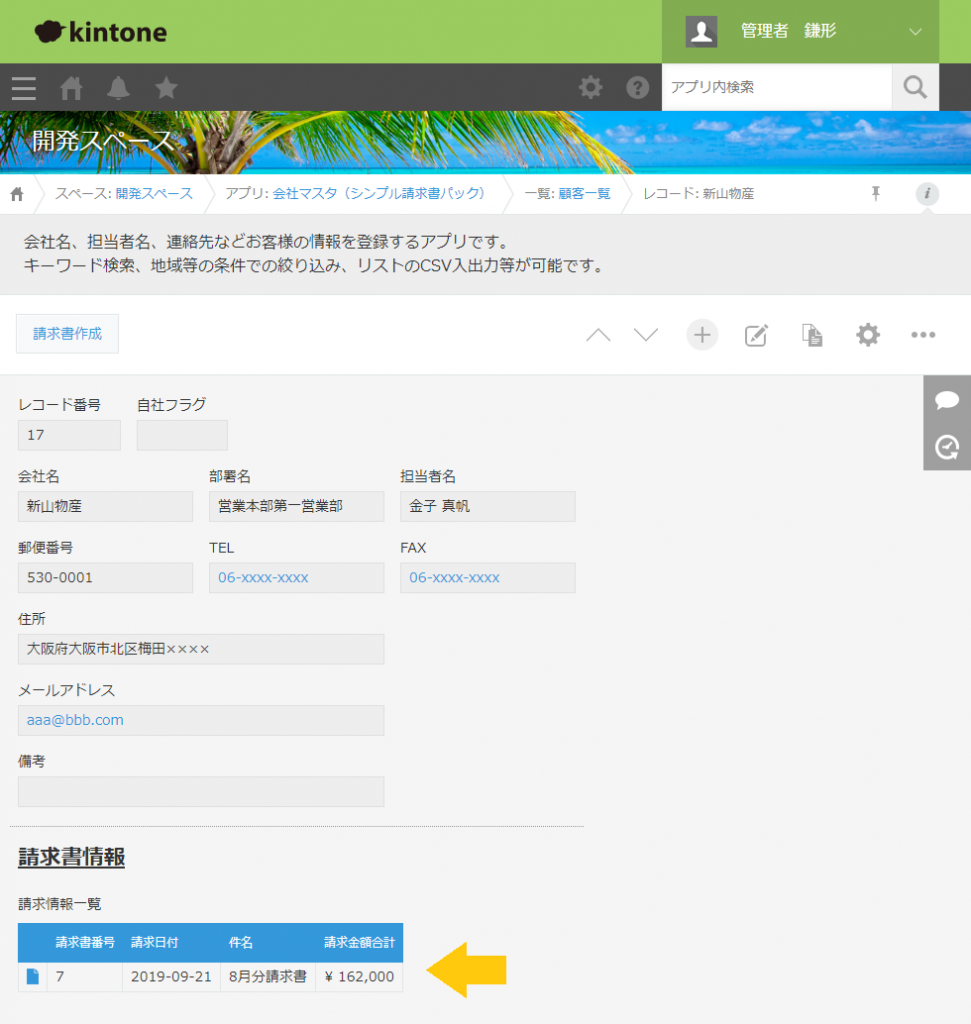Add a new record with plus icon
This screenshot has height=1024, width=971.
pyautogui.click(x=702, y=335)
